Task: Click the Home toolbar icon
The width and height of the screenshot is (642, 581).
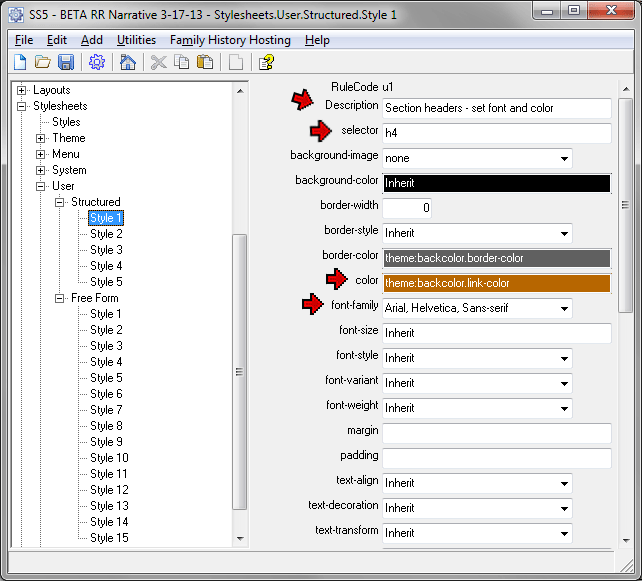Action: point(128,63)
